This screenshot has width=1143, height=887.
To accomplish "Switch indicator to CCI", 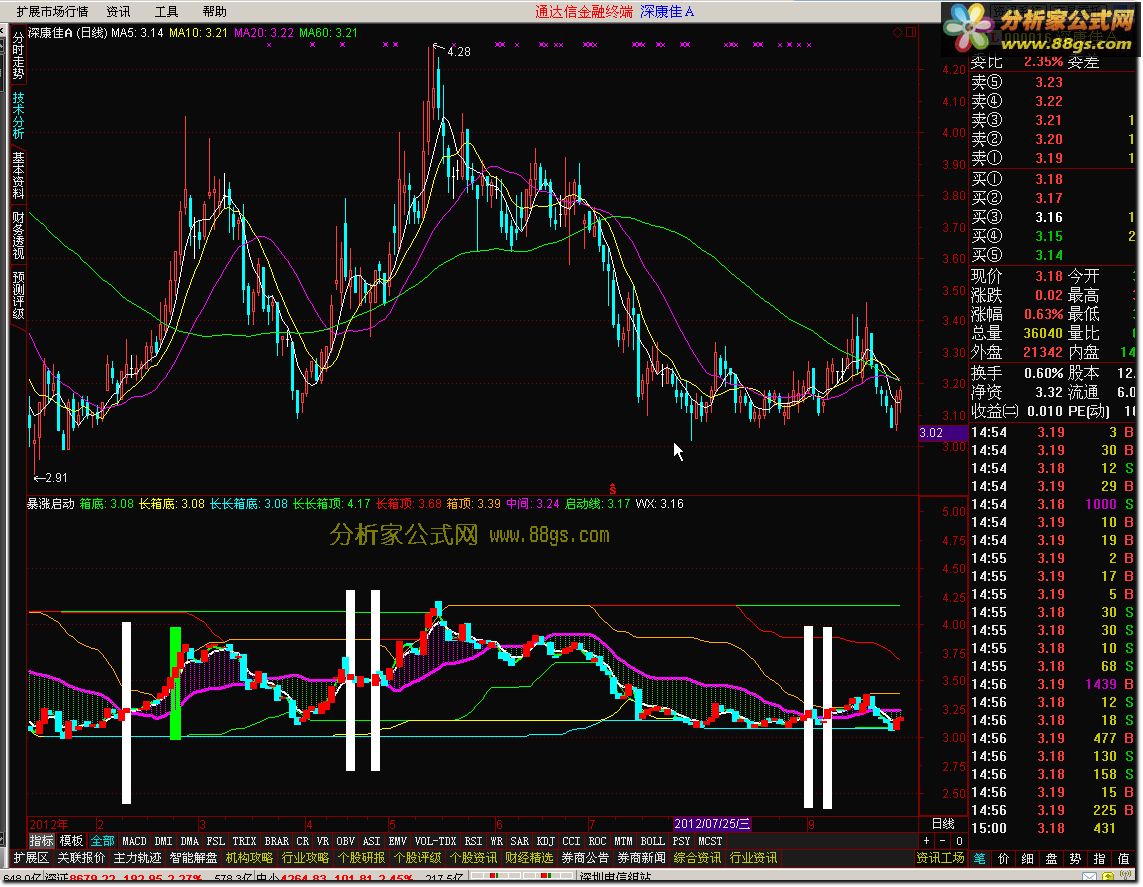I will coord(572,841).
